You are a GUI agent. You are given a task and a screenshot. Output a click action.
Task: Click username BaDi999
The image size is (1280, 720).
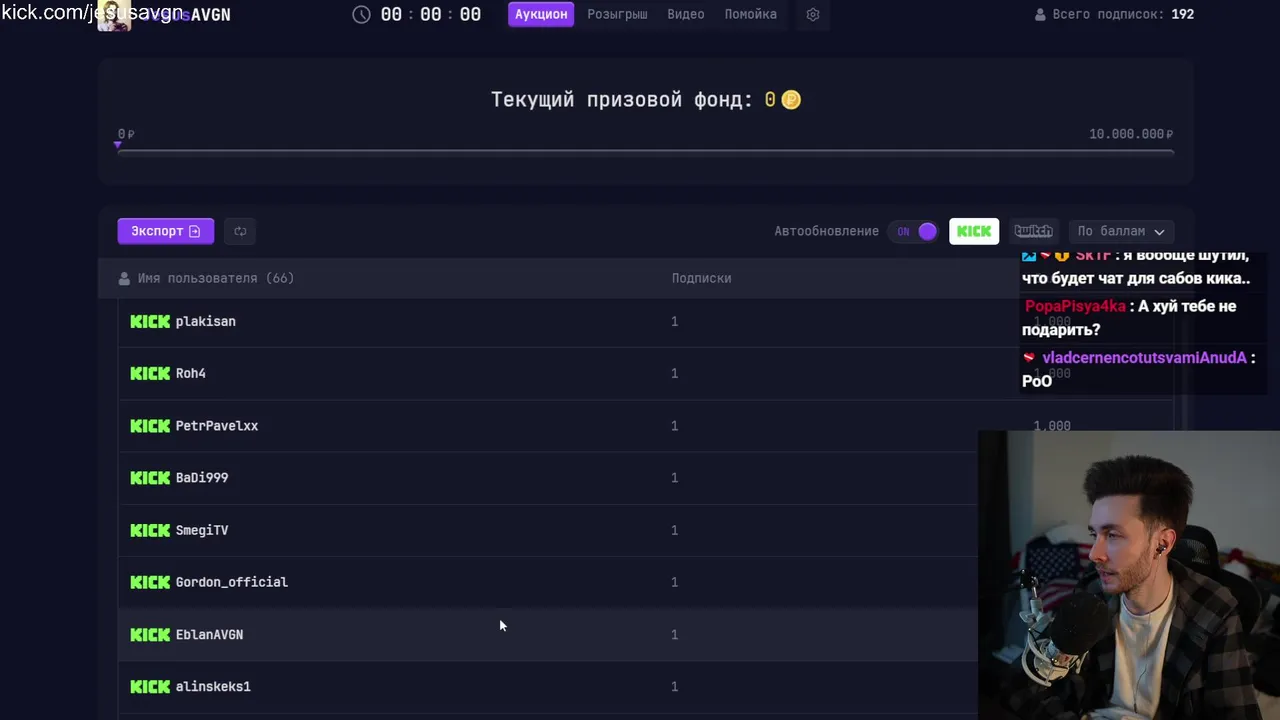click(202, 478)
